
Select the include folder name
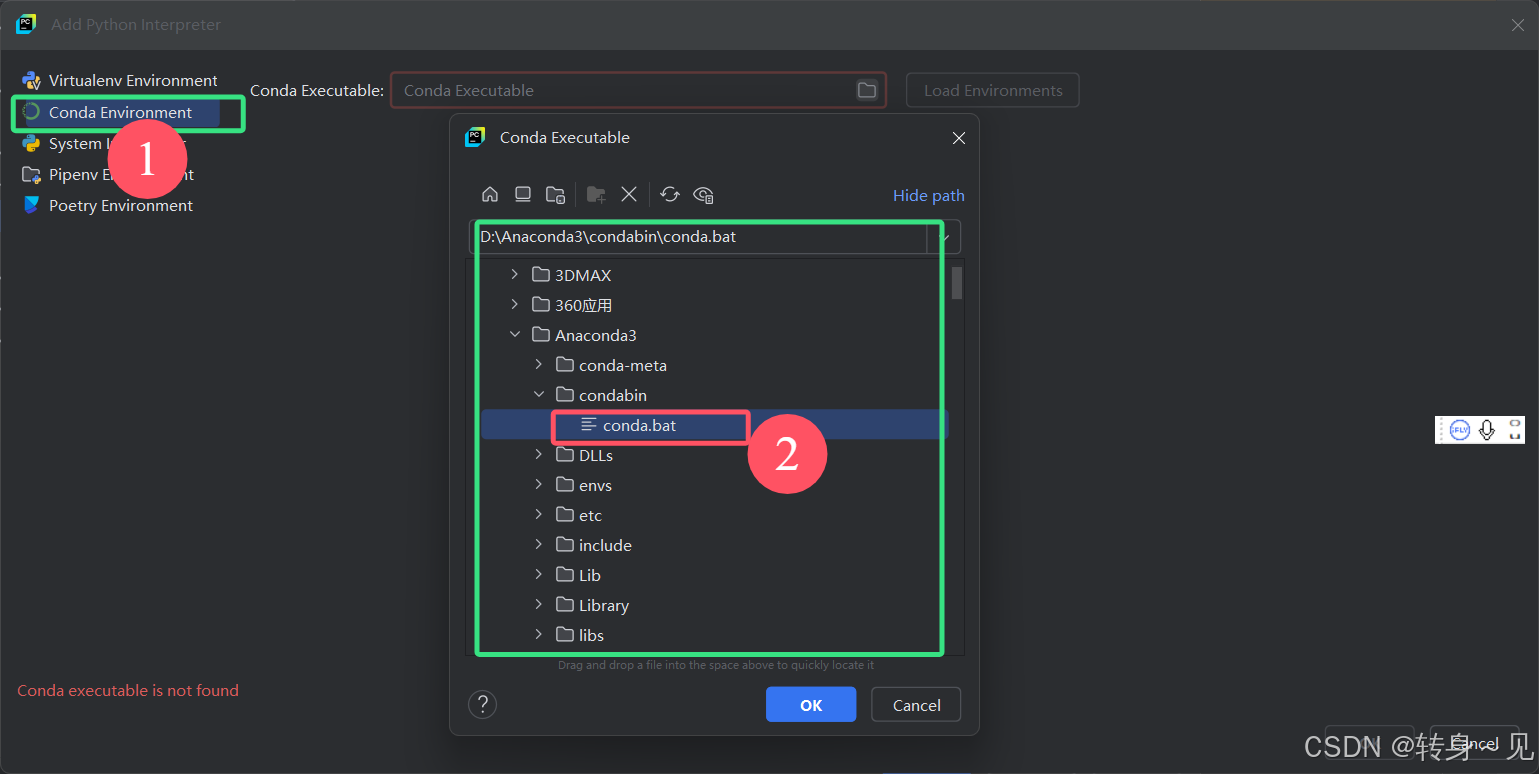(x=605, y=545)
